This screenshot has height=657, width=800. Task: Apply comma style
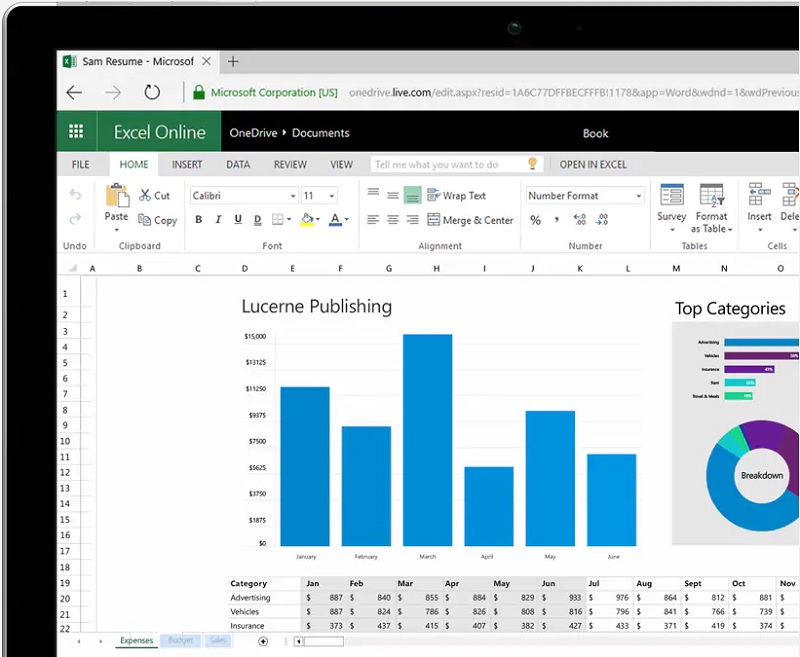point(557,220)
